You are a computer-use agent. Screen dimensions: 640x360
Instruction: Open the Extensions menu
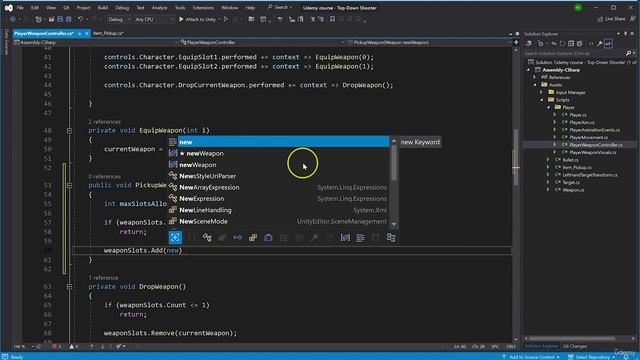click(x=203, y=8)
